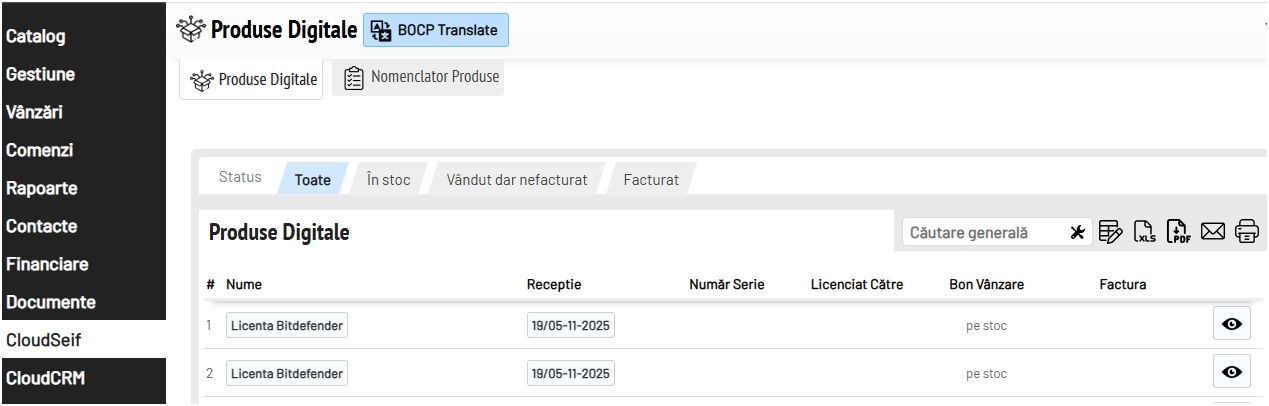Click the search tools wrench icon
The width and height of the screenshot is (1269, 406).
pyautogui.click(x=1077, y=232)
